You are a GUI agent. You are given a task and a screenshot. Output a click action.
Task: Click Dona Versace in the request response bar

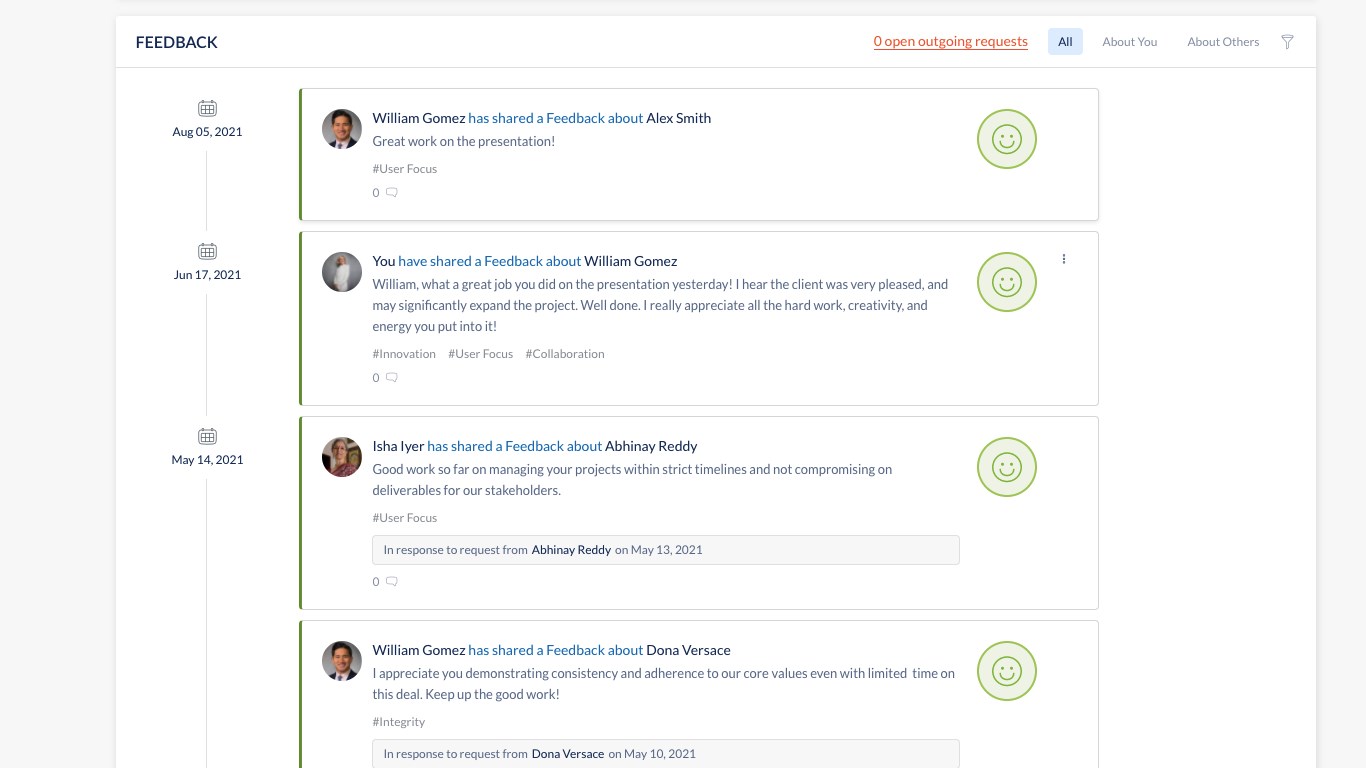[568, 754]
